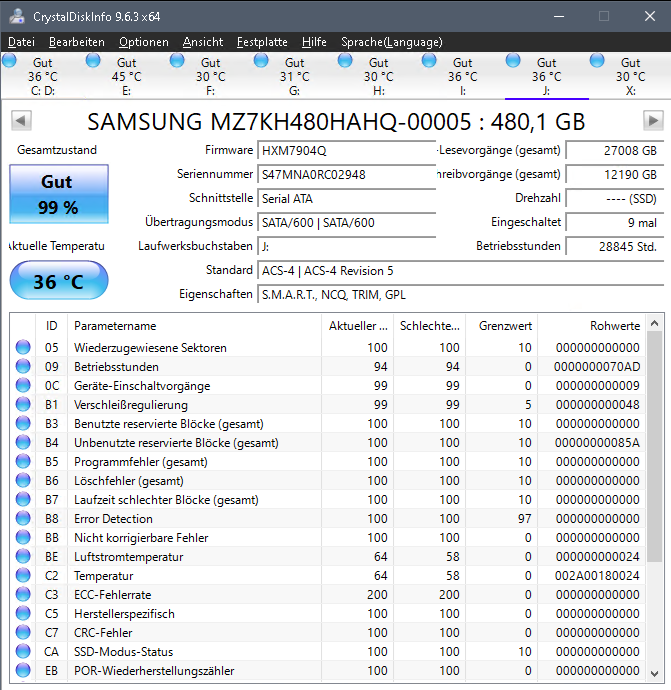The width and height of the screenshot is (671, 690).
Task: Click status icon for Herstellerspezifisch
Action: (x=23, y=613)
